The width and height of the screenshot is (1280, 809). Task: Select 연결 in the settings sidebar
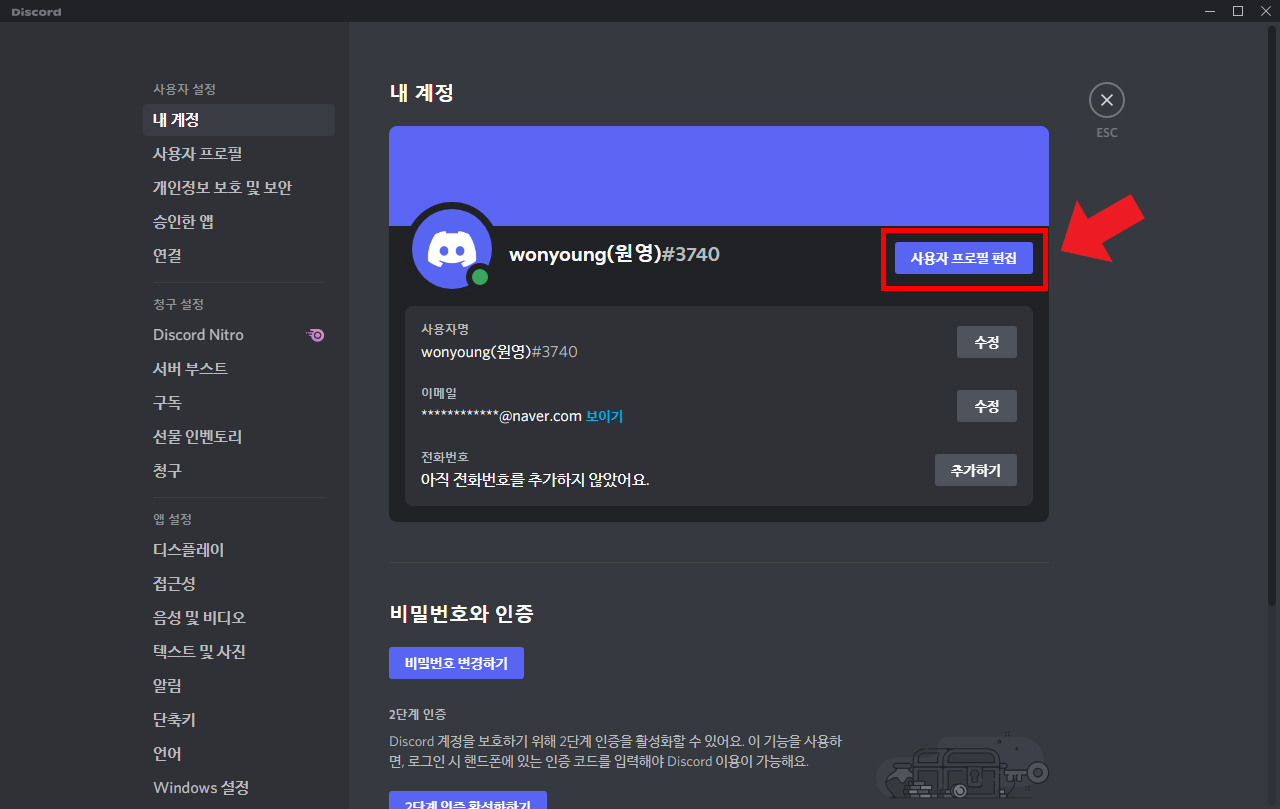[x=239, y=256]
